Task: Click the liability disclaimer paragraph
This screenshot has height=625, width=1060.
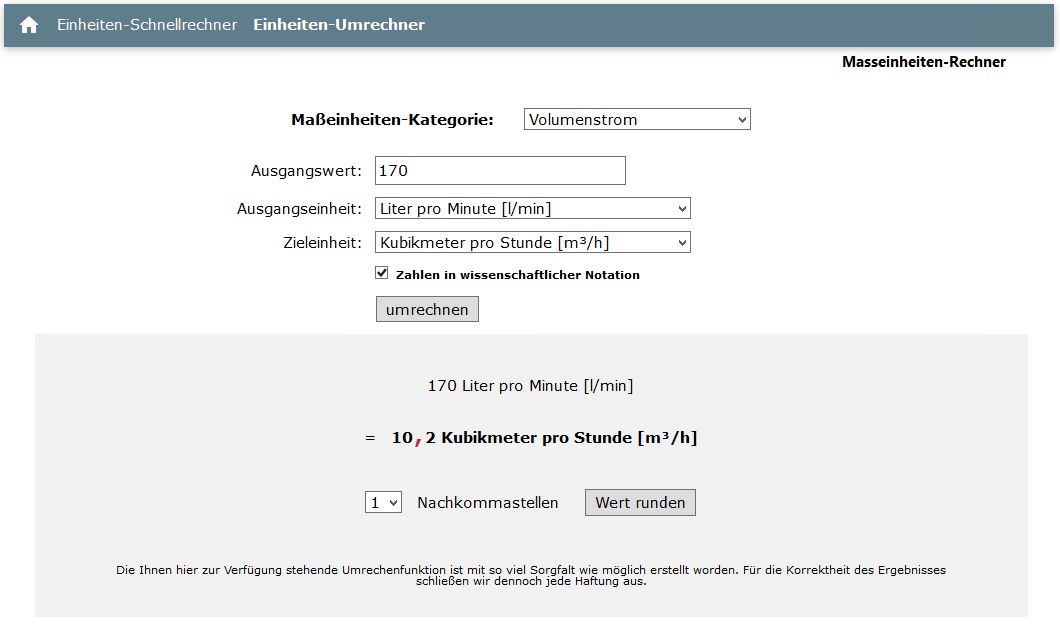Action: point(531,575)
